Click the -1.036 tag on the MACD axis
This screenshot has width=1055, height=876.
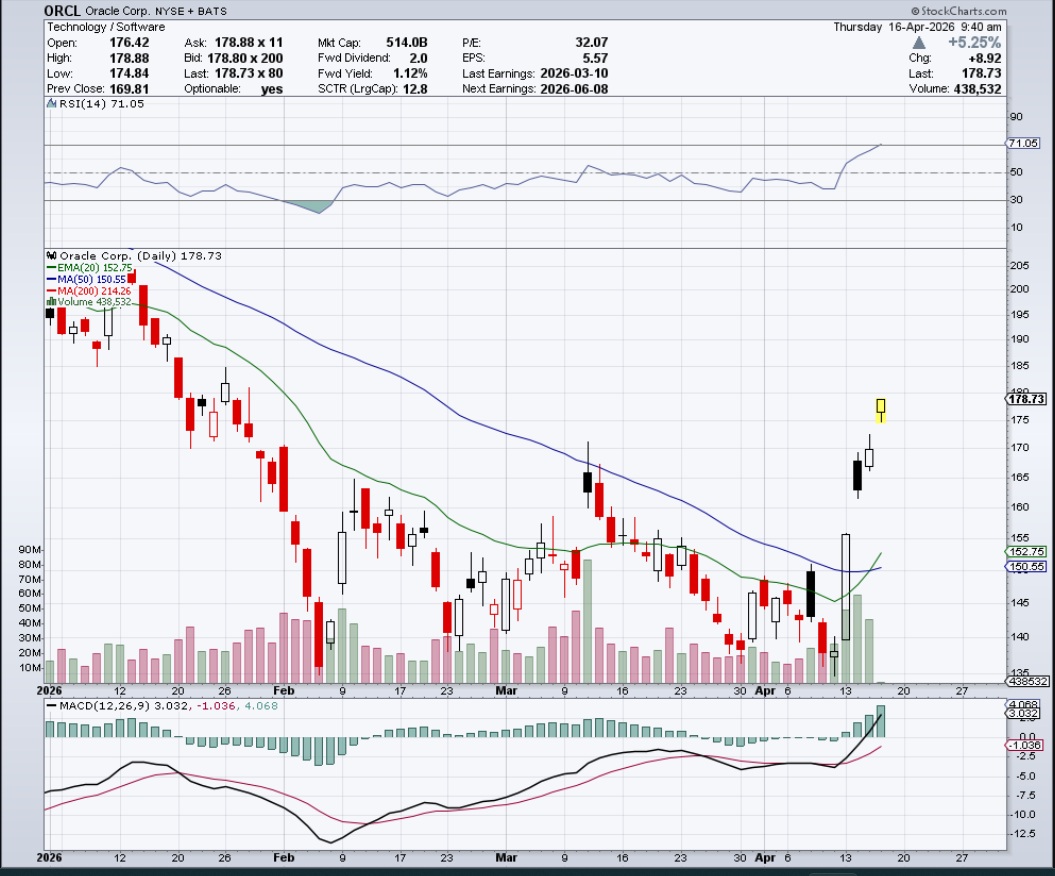1024,745
